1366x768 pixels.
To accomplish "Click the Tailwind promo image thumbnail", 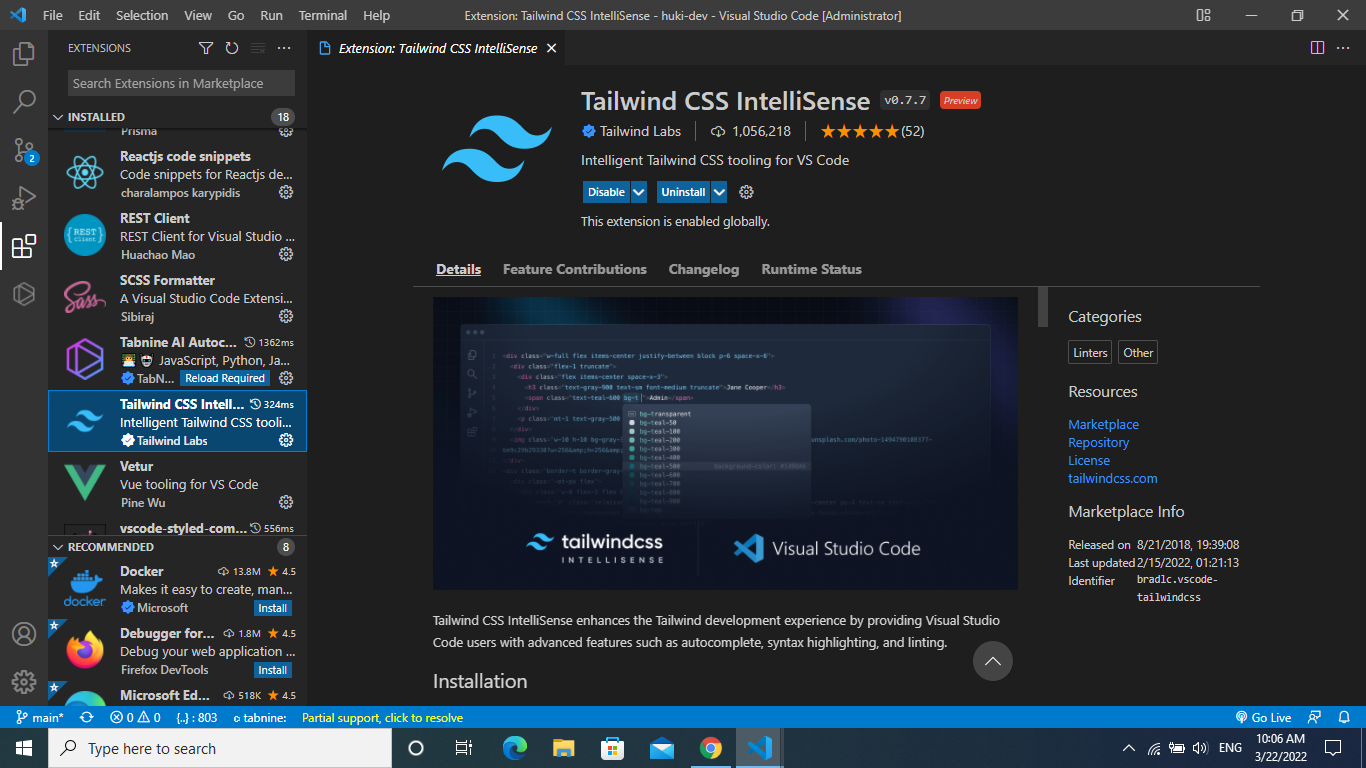I will 725,443.
